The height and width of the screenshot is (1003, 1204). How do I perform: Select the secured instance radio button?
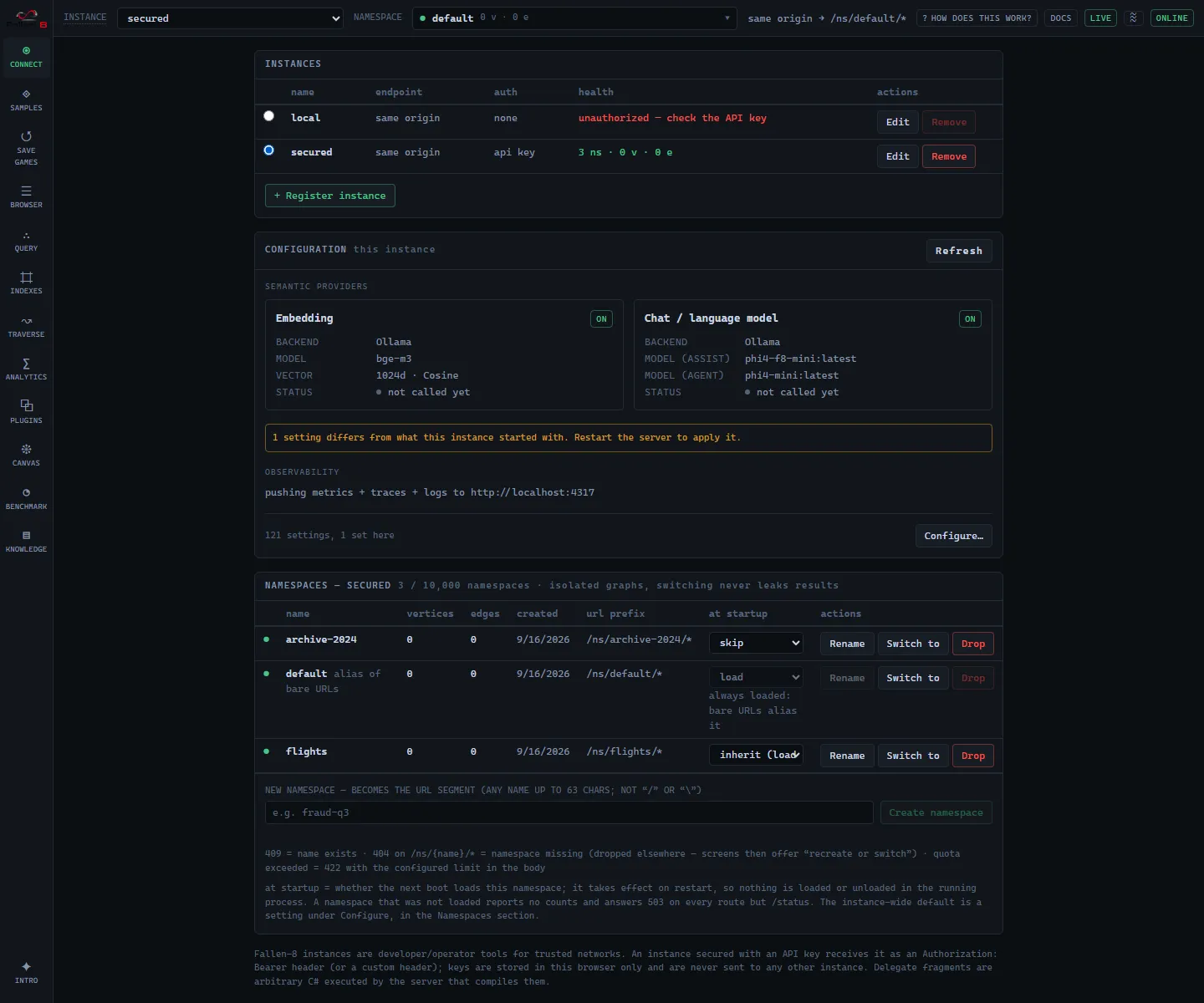click(x=268, y=150)
